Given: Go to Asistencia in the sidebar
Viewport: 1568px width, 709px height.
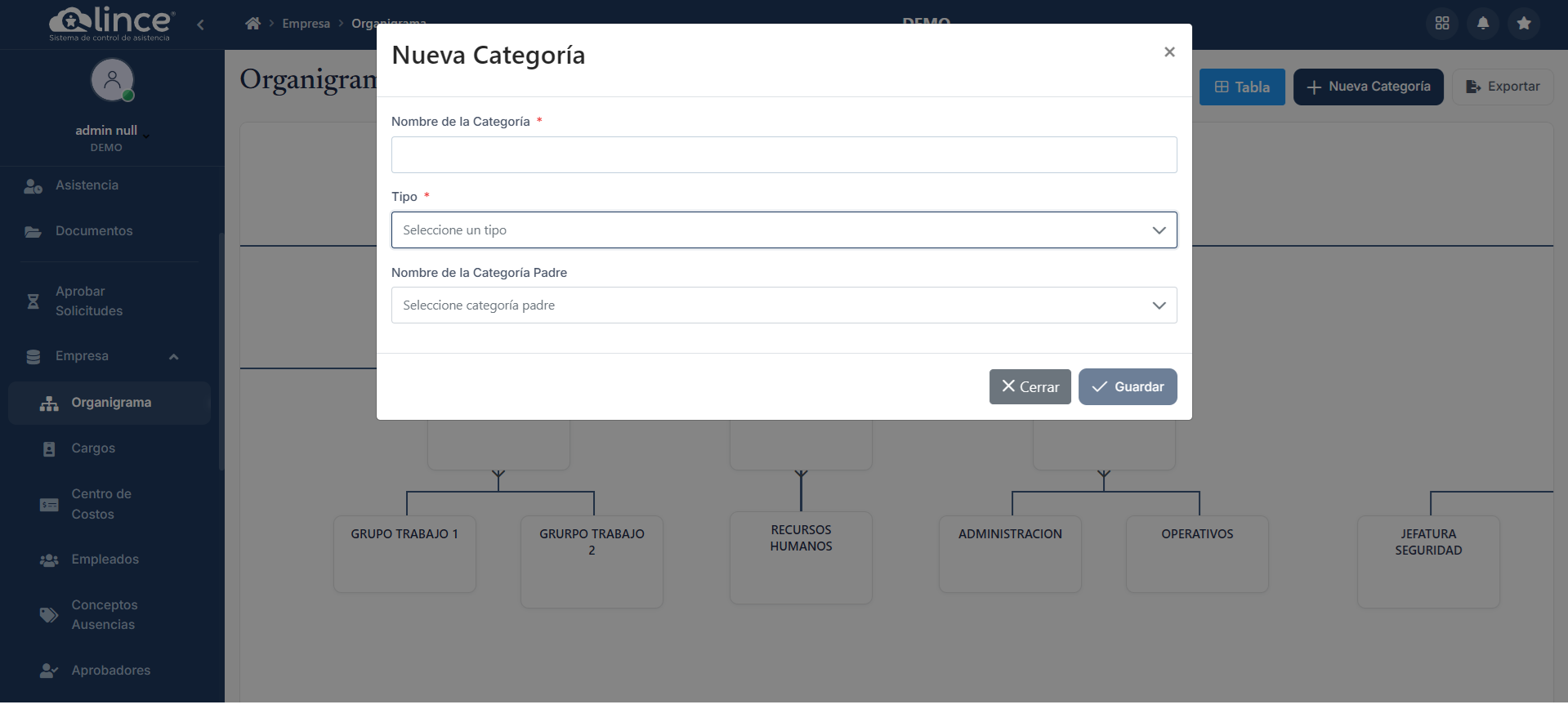Looking at the screenshot, I should tap(87, 185).
